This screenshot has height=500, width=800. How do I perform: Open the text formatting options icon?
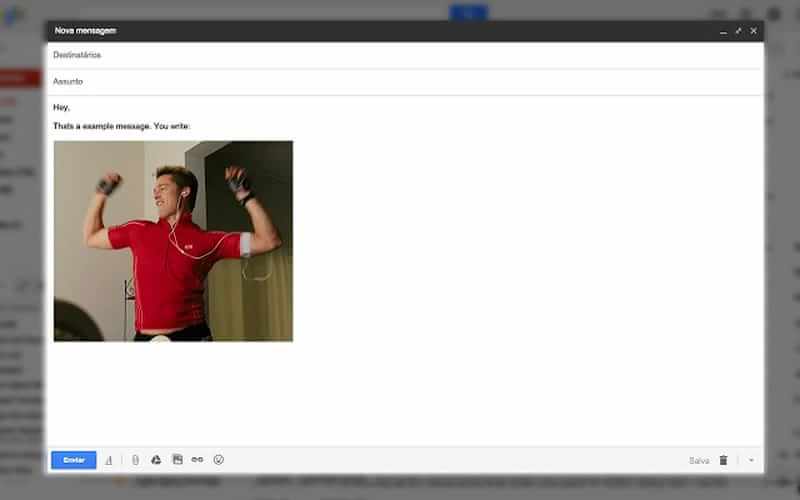[x=109, y=460]
